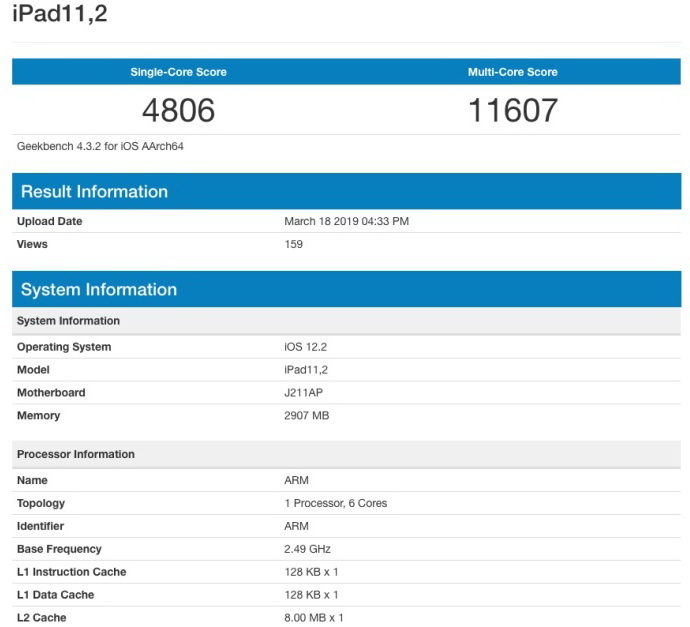The height and width of the screenshot is (627, 690).
Task: Select the Multi-Core Score header
Action: pos(513,72)
